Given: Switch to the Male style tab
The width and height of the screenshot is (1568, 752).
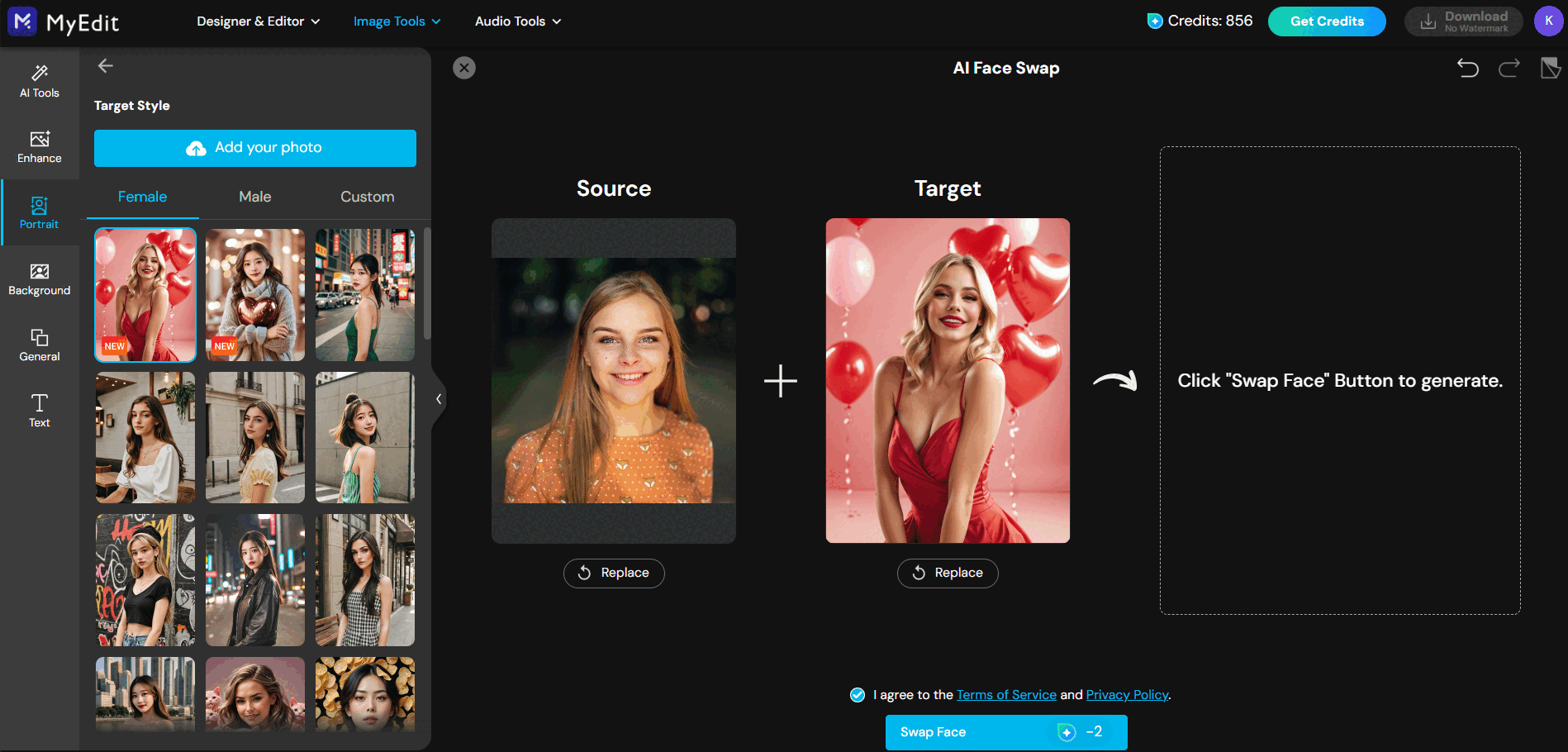Looking at the screenshot, I should [x=254, y=197].
